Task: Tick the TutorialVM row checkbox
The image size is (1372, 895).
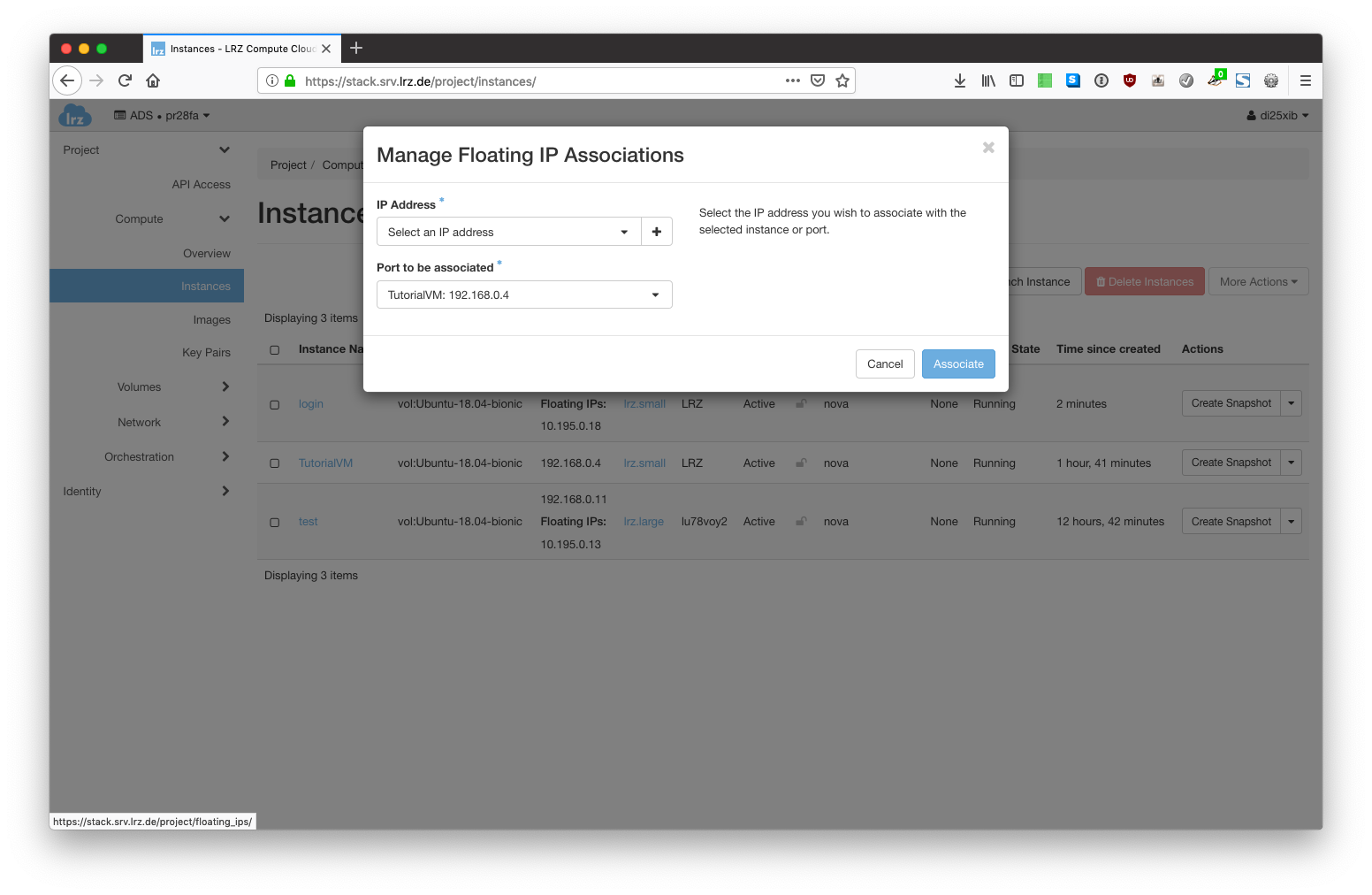Action: point(275,463)
